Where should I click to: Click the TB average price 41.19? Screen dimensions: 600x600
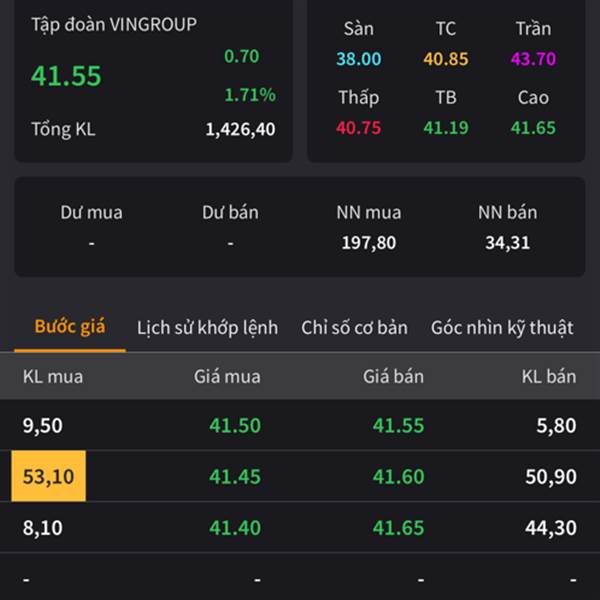pyautogui.click(x=446, y=128)
